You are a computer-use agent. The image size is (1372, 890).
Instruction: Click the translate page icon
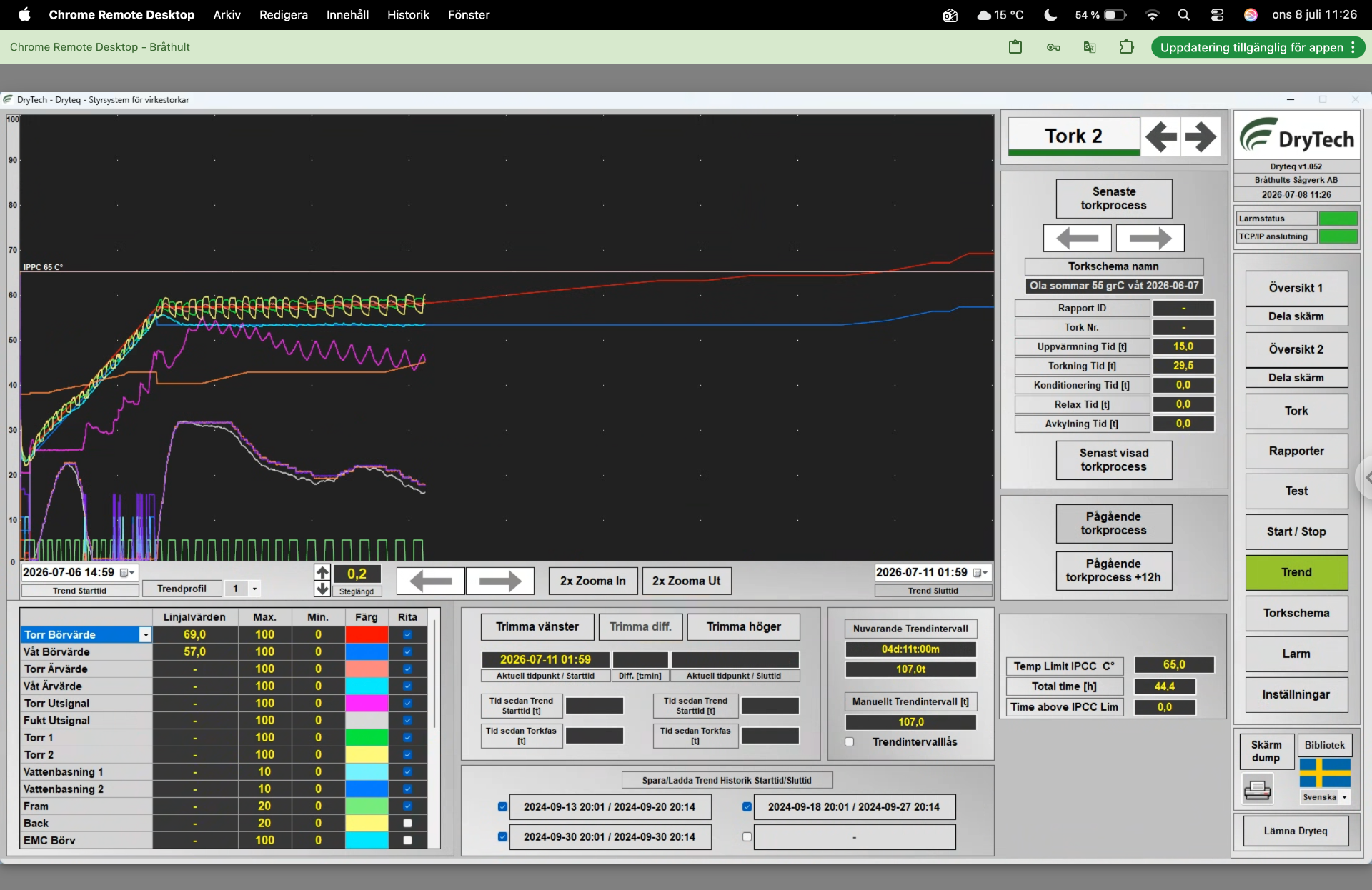pyautogui.click(x=1090, y=47)
